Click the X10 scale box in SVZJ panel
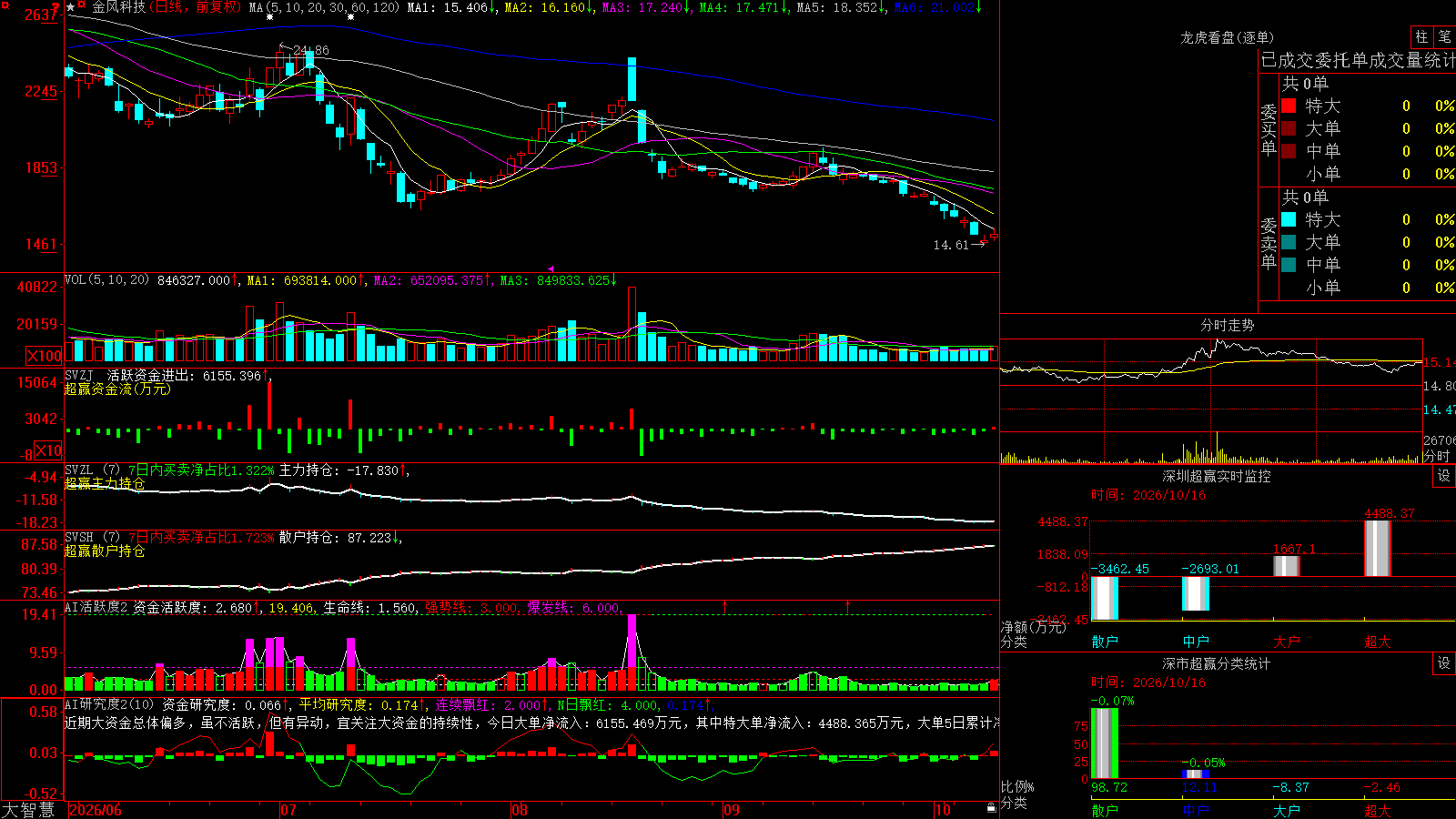Screen dimensions: 1456x819 click(x=48, y=450)
